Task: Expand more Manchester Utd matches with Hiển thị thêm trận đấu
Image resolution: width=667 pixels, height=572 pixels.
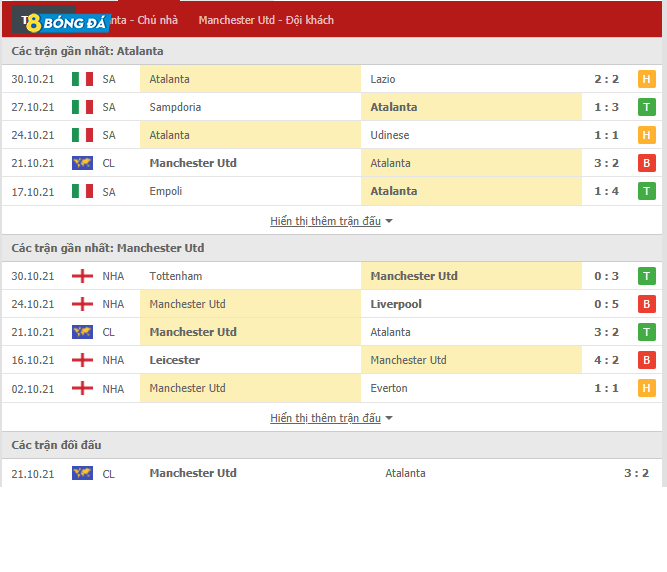Action: 331,418
